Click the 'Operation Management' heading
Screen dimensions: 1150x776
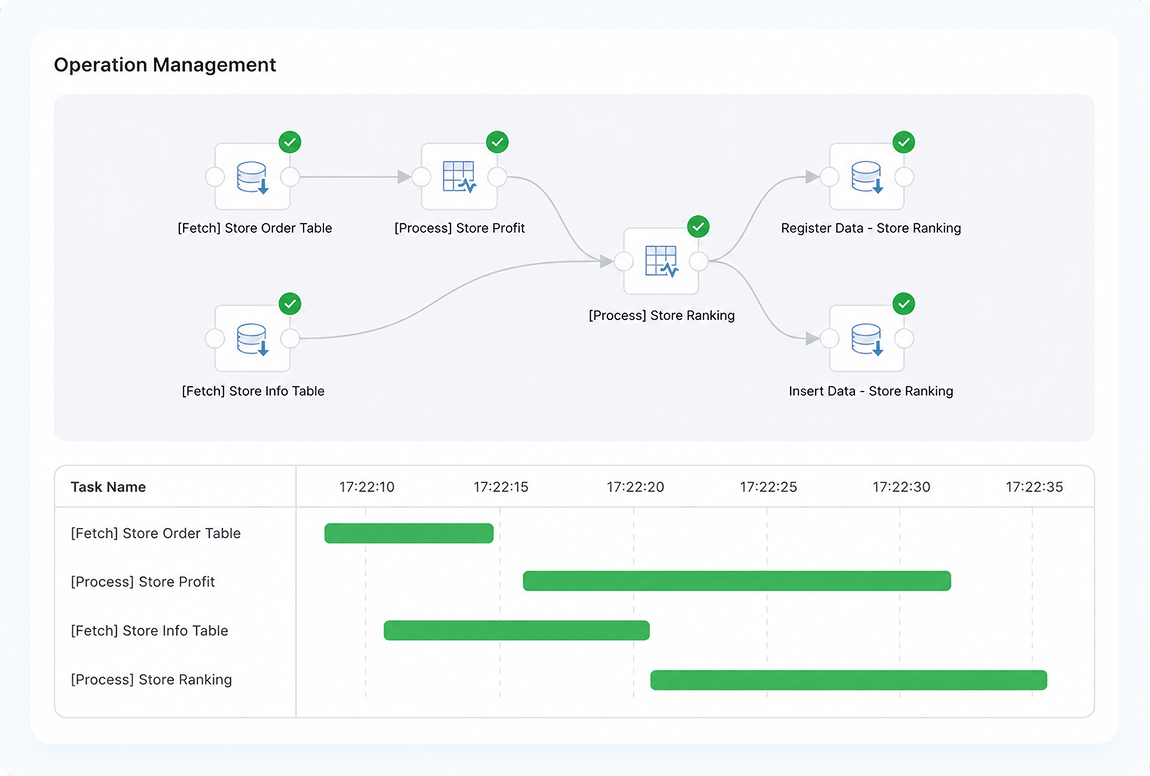coord(165,65)
